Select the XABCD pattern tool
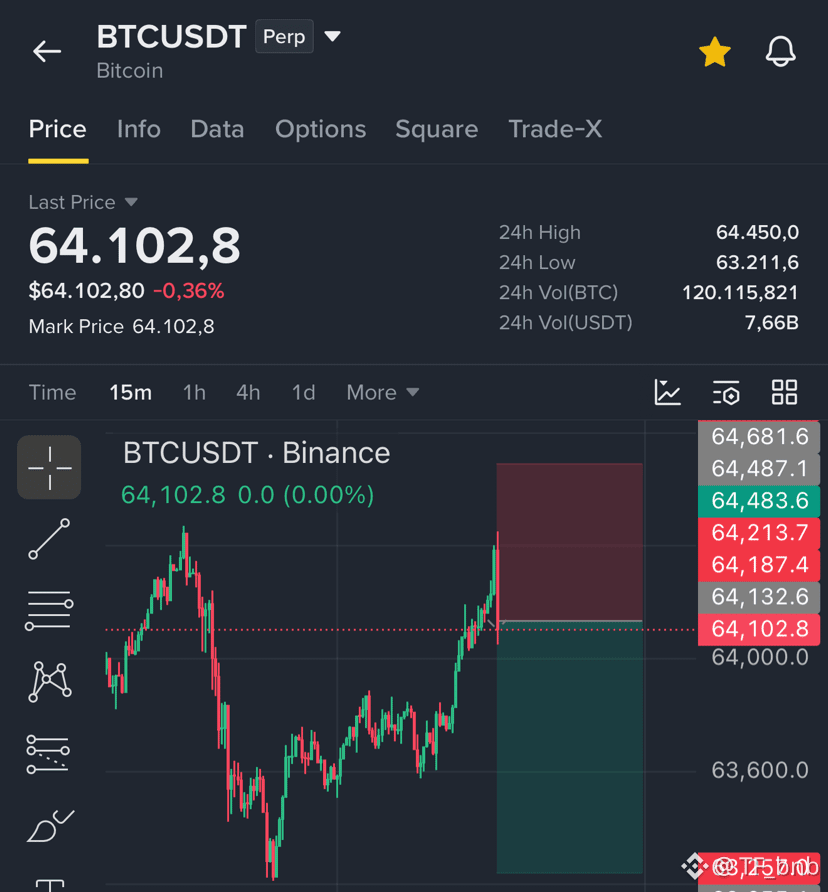The height and width of the screenshot is (892, 828). click(50, 682)
